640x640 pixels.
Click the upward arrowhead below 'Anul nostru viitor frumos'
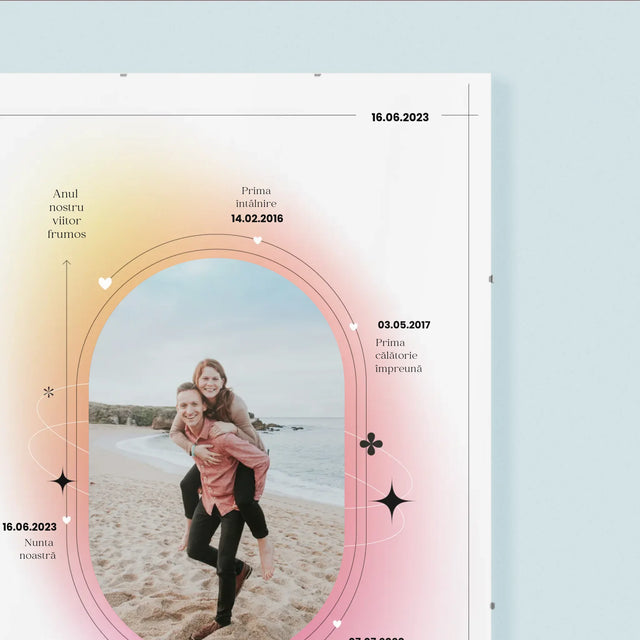coord(66,264)
